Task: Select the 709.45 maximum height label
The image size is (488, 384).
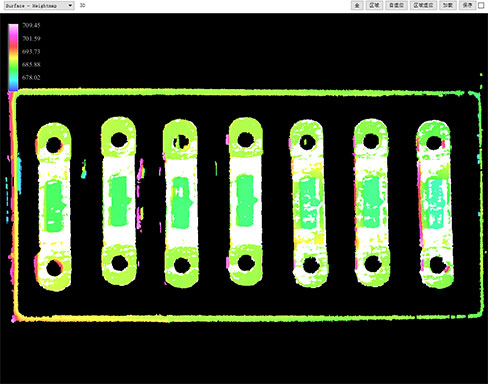Action: click(x=31, y=25)
